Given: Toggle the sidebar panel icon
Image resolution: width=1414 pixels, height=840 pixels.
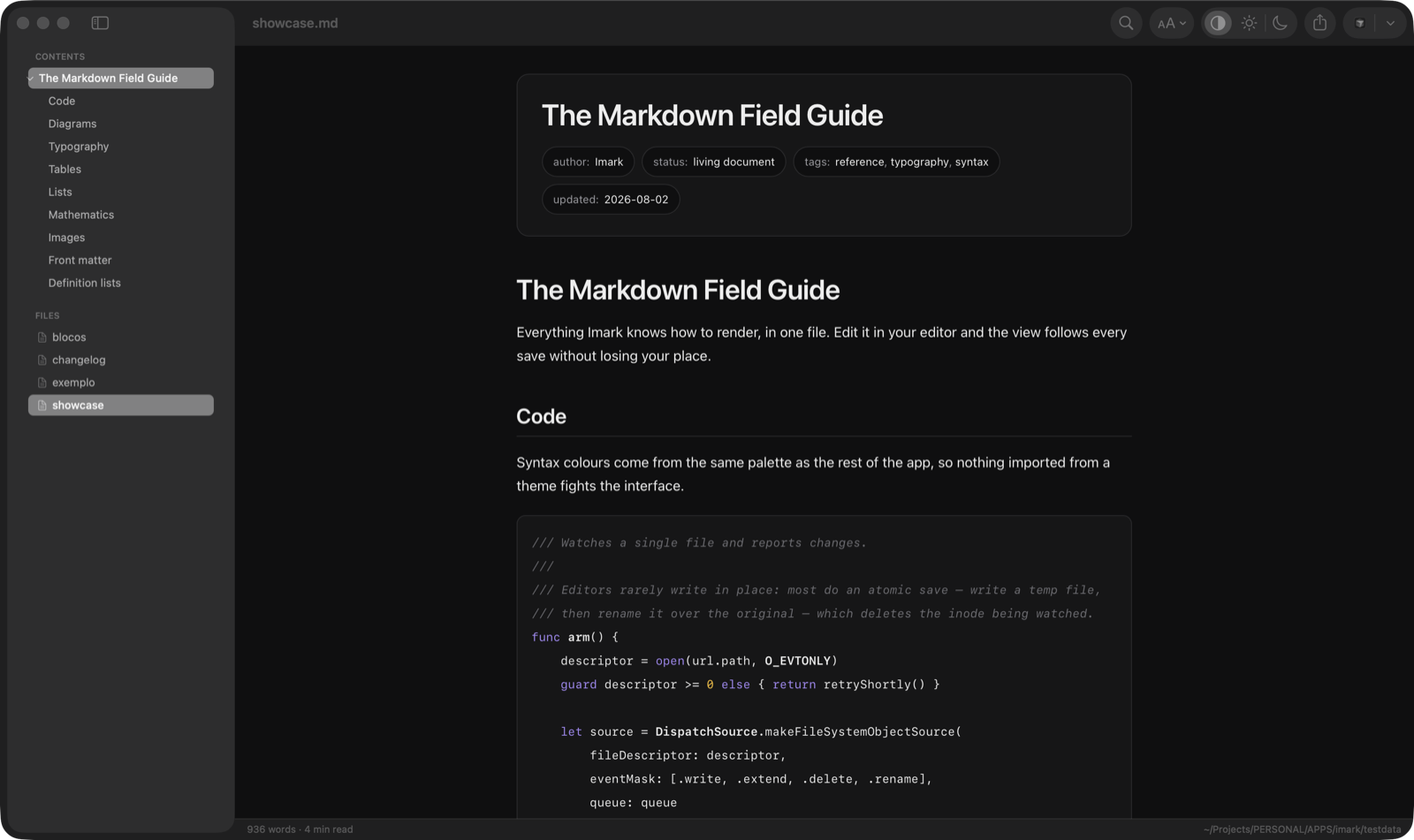Looking at the screenshot, I should [x=100, y=23].
